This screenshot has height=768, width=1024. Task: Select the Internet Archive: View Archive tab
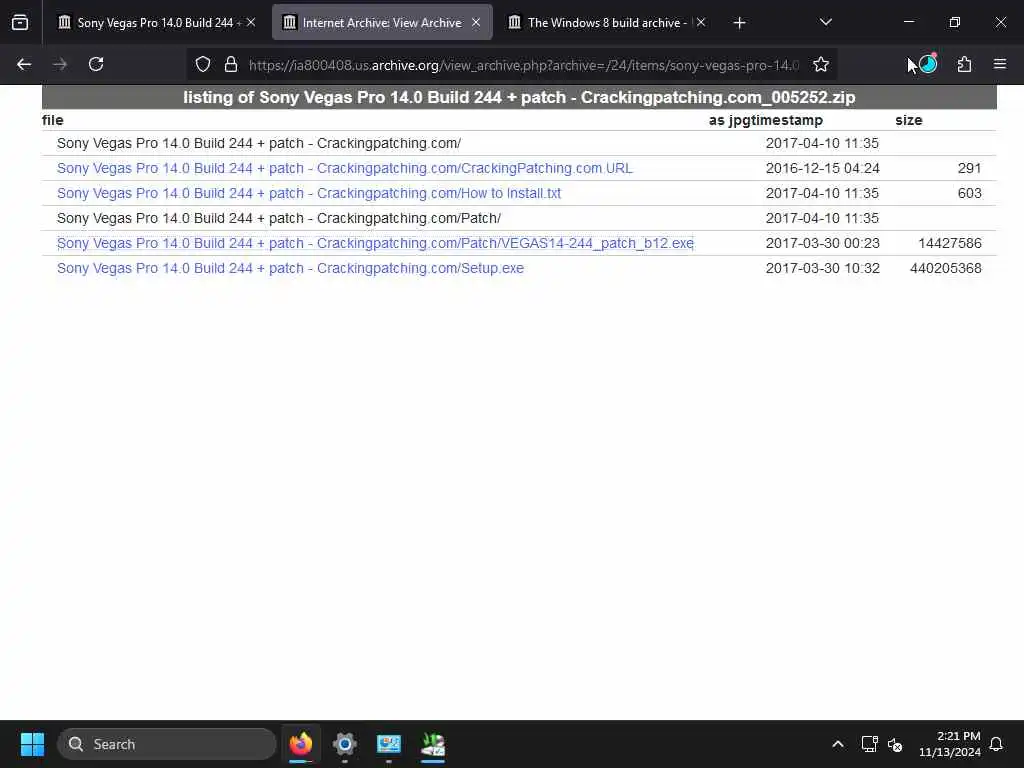(382, 22)
